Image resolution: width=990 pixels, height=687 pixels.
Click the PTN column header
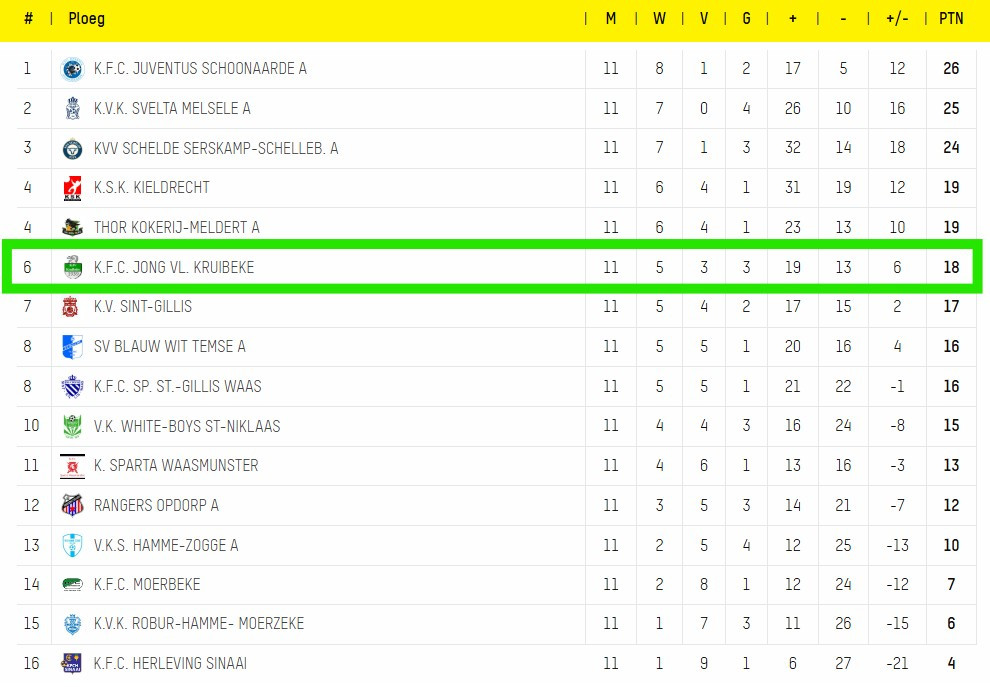(x=951, y=19)
